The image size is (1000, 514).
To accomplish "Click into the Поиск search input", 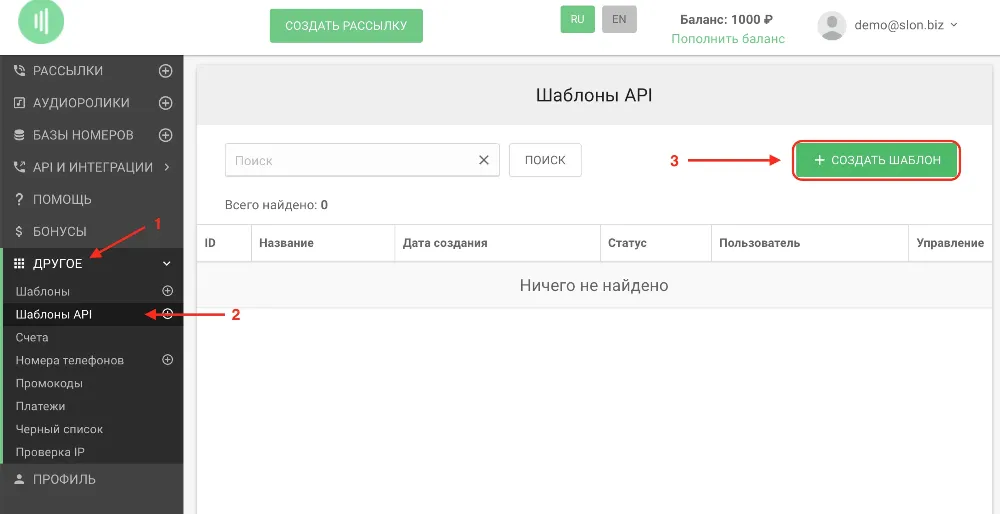I will [350, 160].
